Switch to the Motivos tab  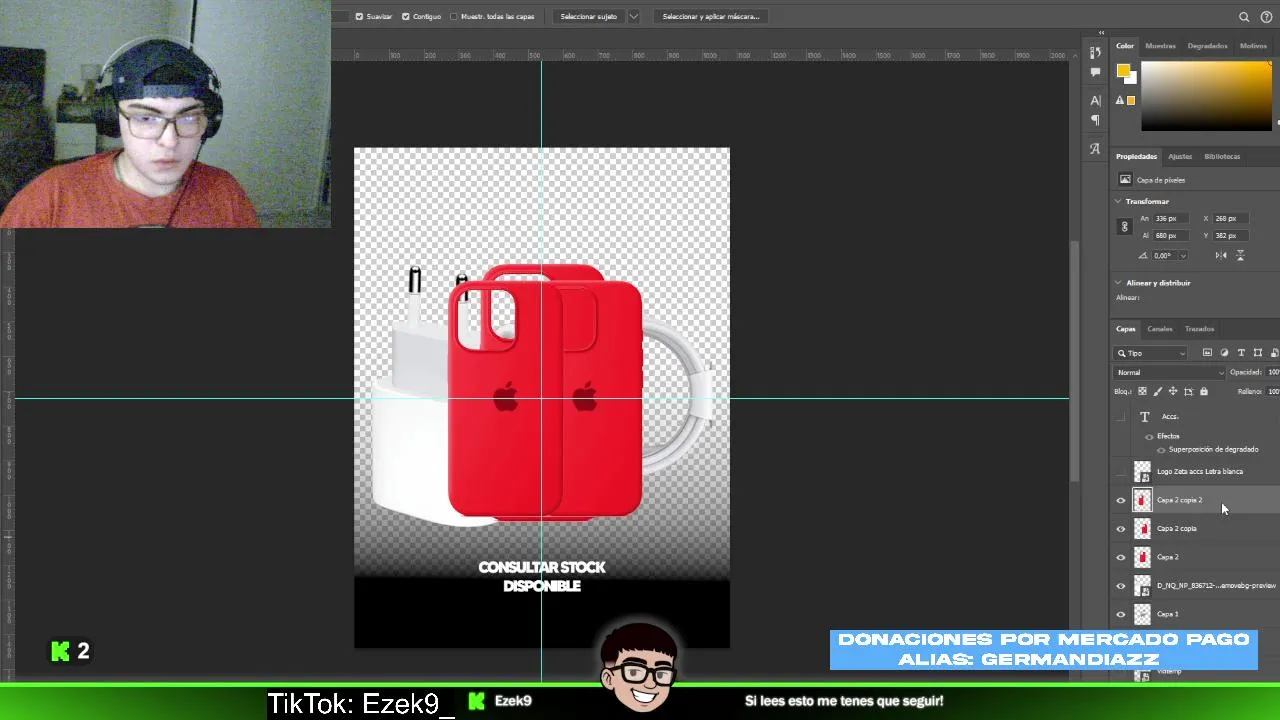pos(1253,46)
